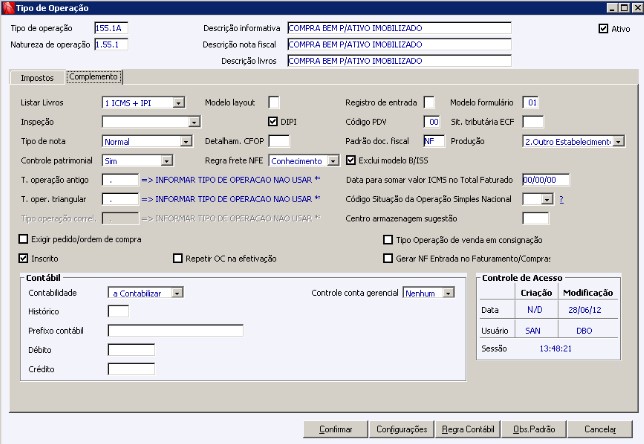This screenshot has width=644, height=444.
Task: Click the Descrição livros field
Action: click(400, 61)
